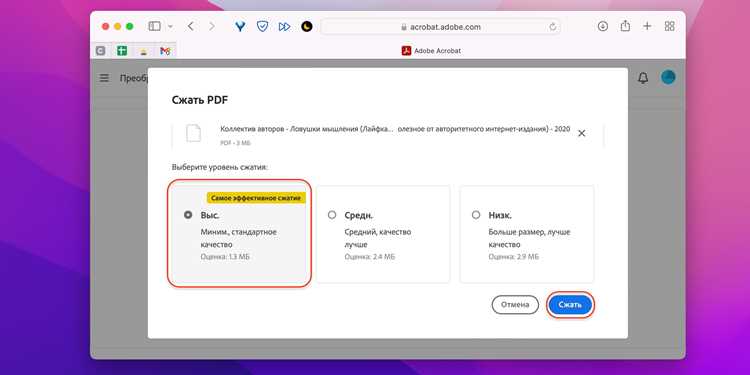Open the Acrobat hamburger menu
750x375 pixels.
tap(104, 78)
